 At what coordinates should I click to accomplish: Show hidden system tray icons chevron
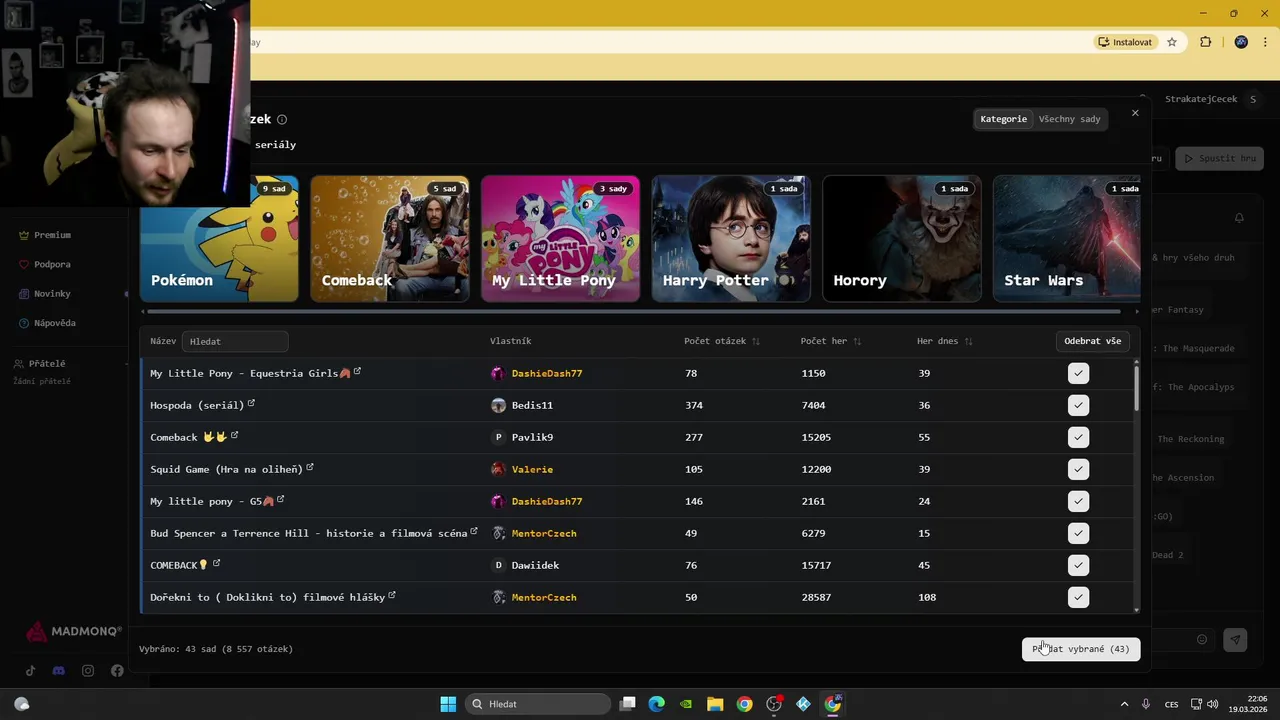(1124, 704)
